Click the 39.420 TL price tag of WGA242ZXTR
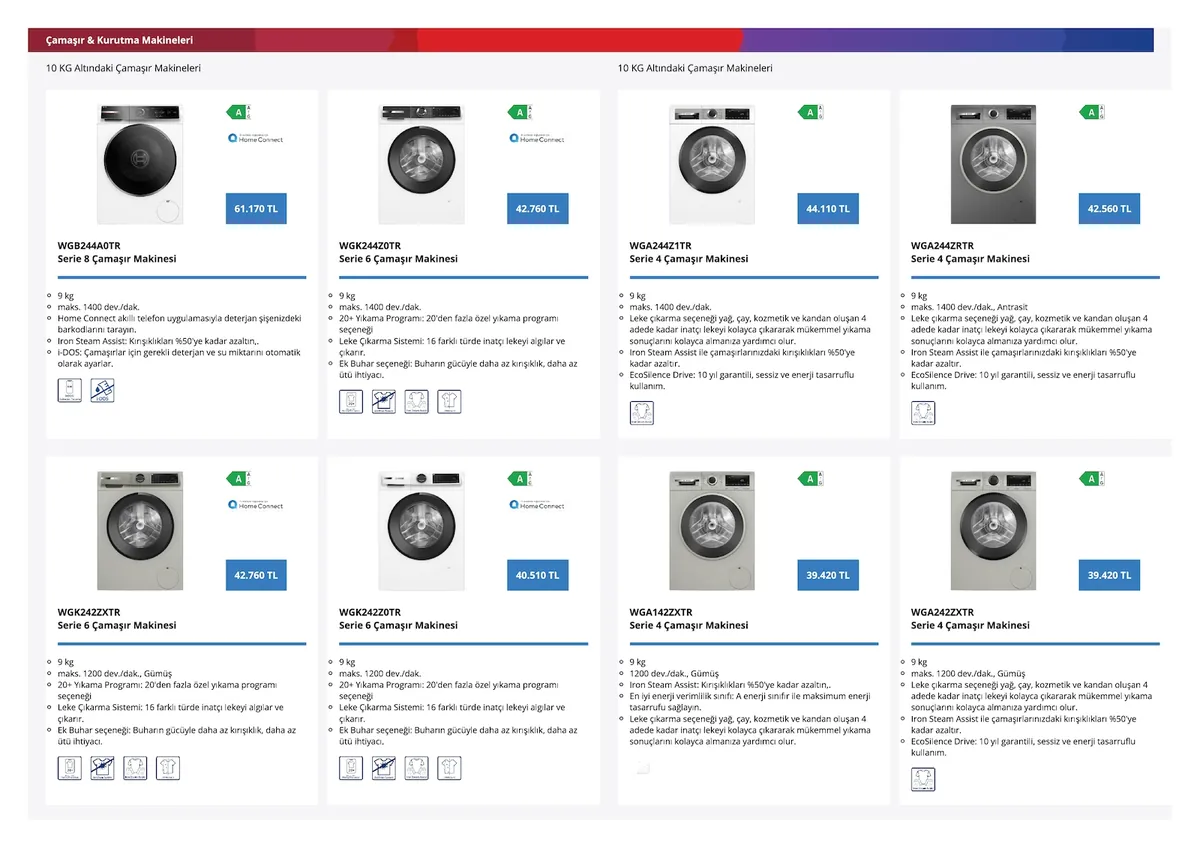The width and height of the screenshot is (1200, 848). point(1109,576)
